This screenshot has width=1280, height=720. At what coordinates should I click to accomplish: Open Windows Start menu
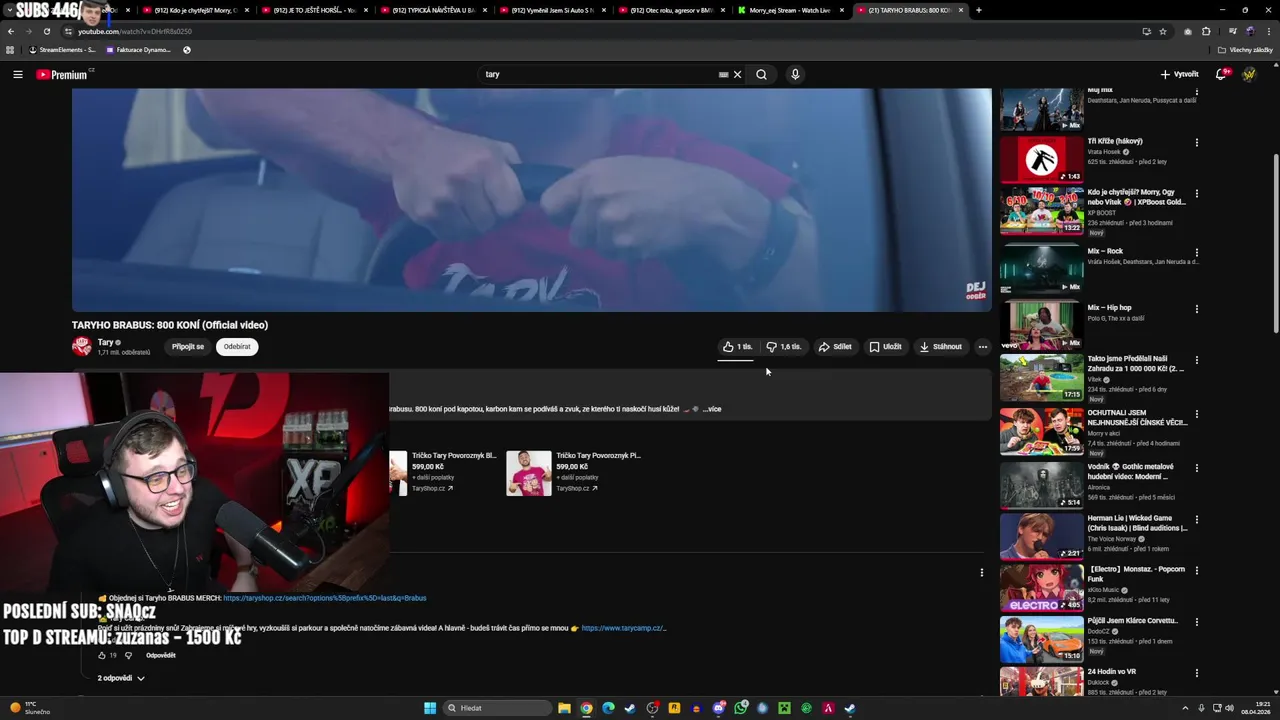point(430,708)
